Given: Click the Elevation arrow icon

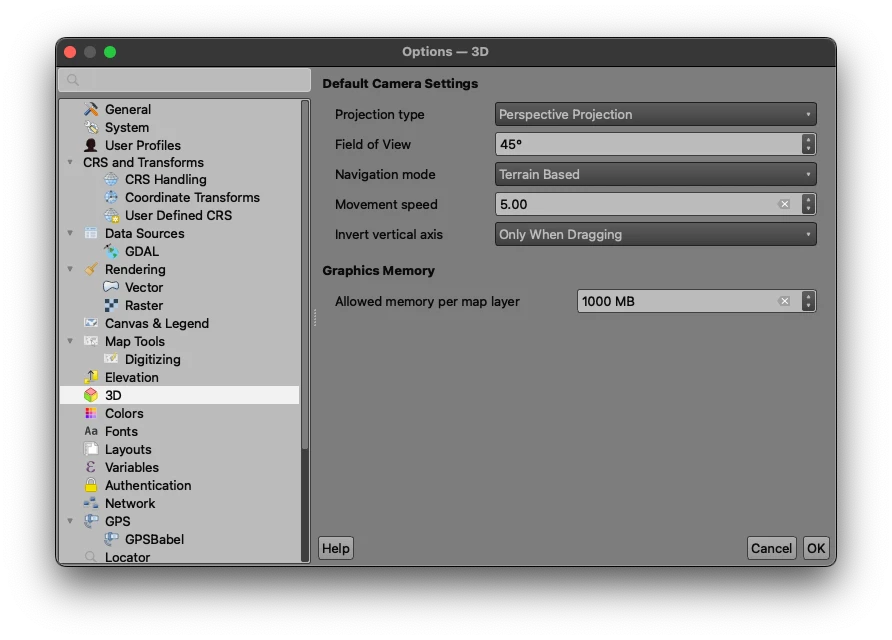Looking at the screenshot, I should click(91, 377).
